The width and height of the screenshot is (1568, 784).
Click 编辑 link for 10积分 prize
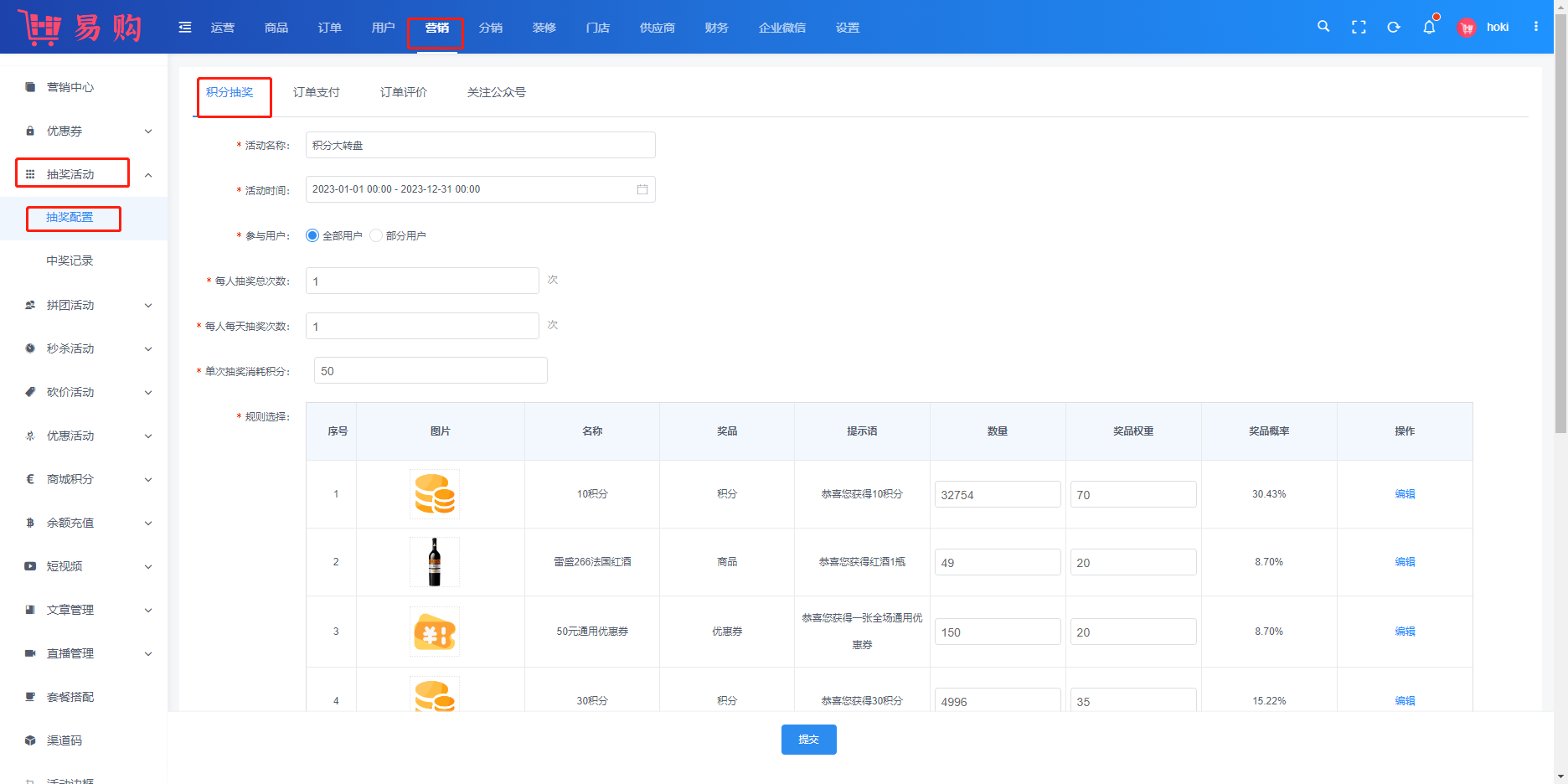pos(1405,494)
